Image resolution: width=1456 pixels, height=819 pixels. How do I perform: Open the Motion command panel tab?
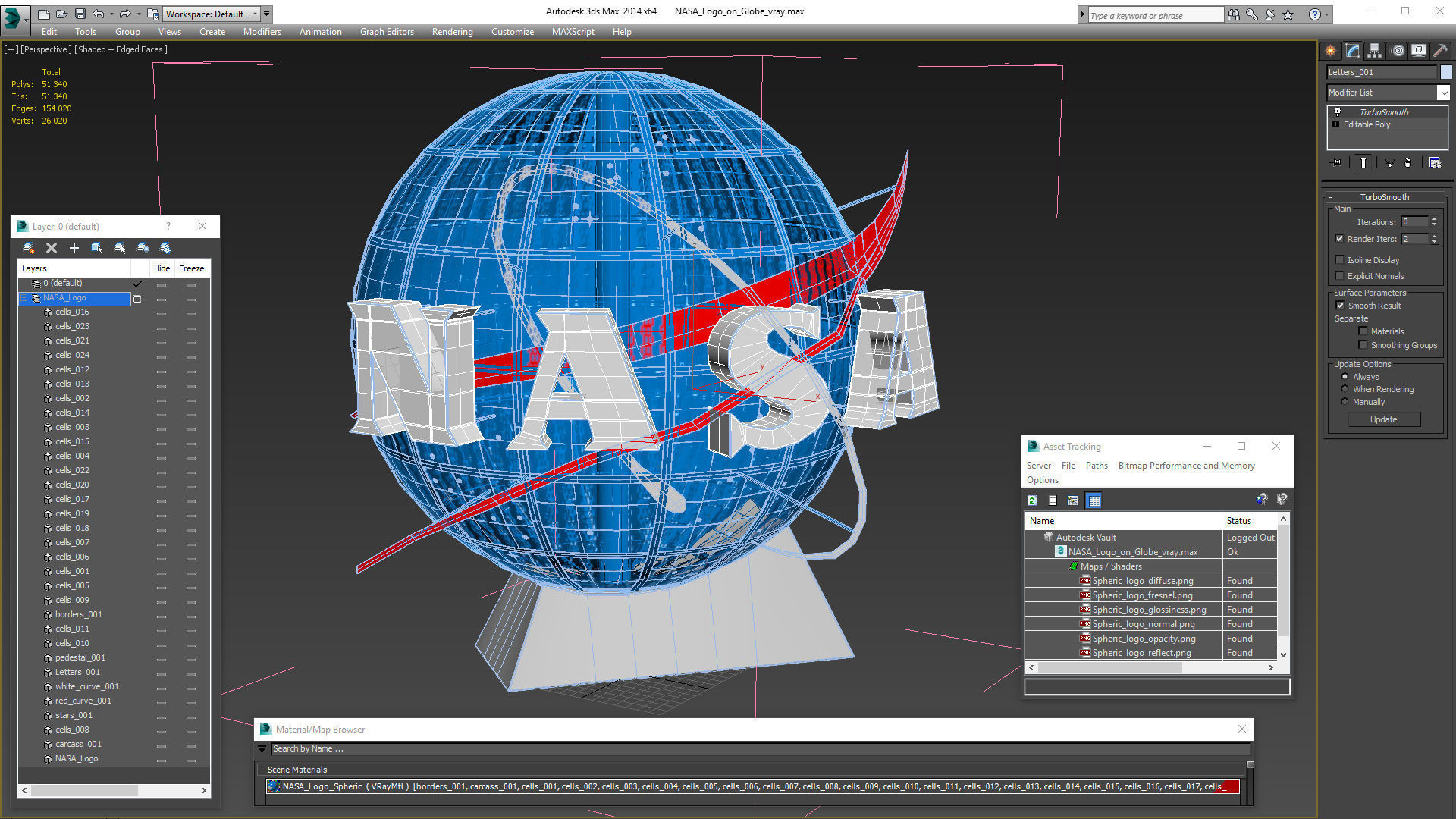[x=1397, y=51]
